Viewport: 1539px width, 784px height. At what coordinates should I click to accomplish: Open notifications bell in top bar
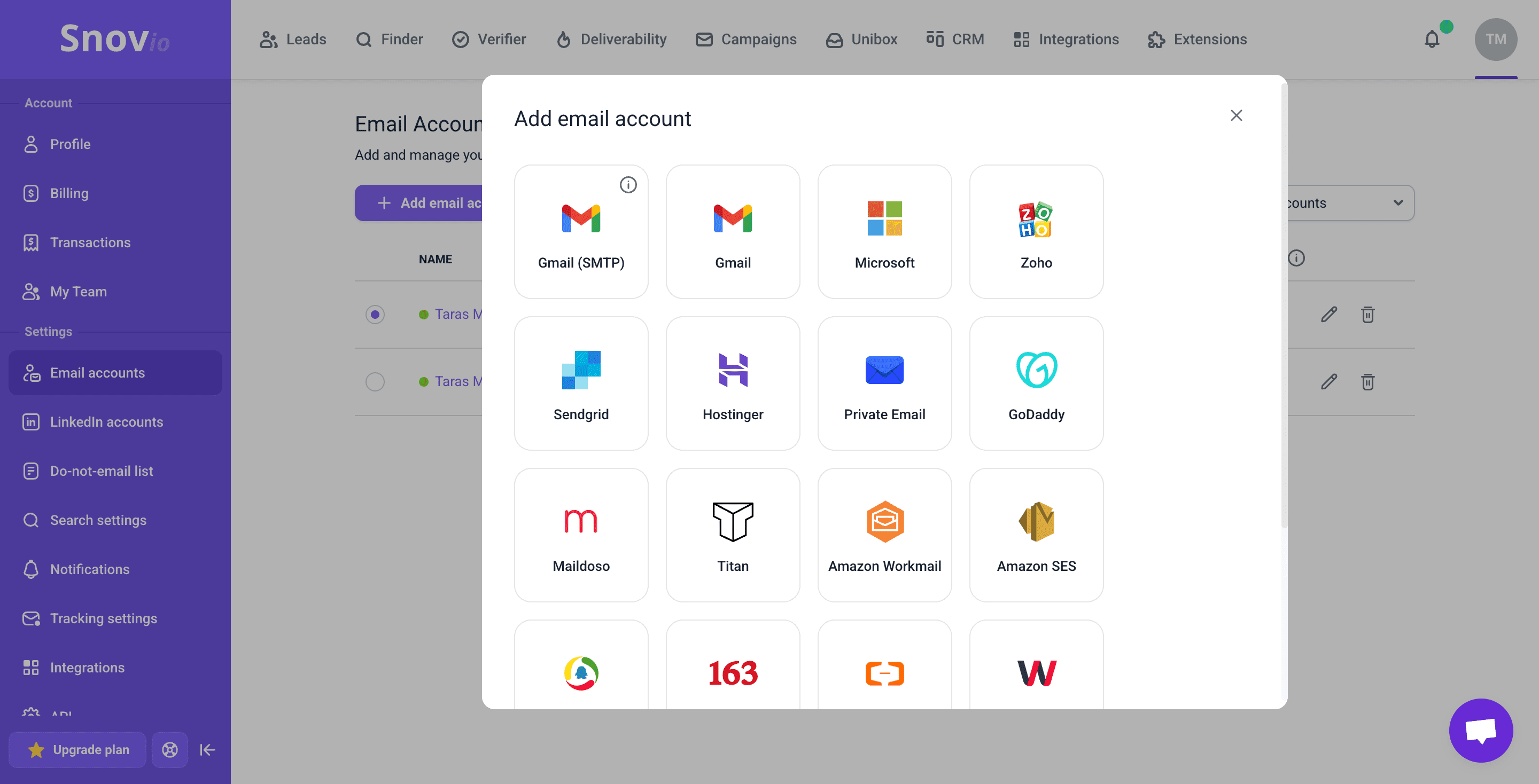(1432, 40)
